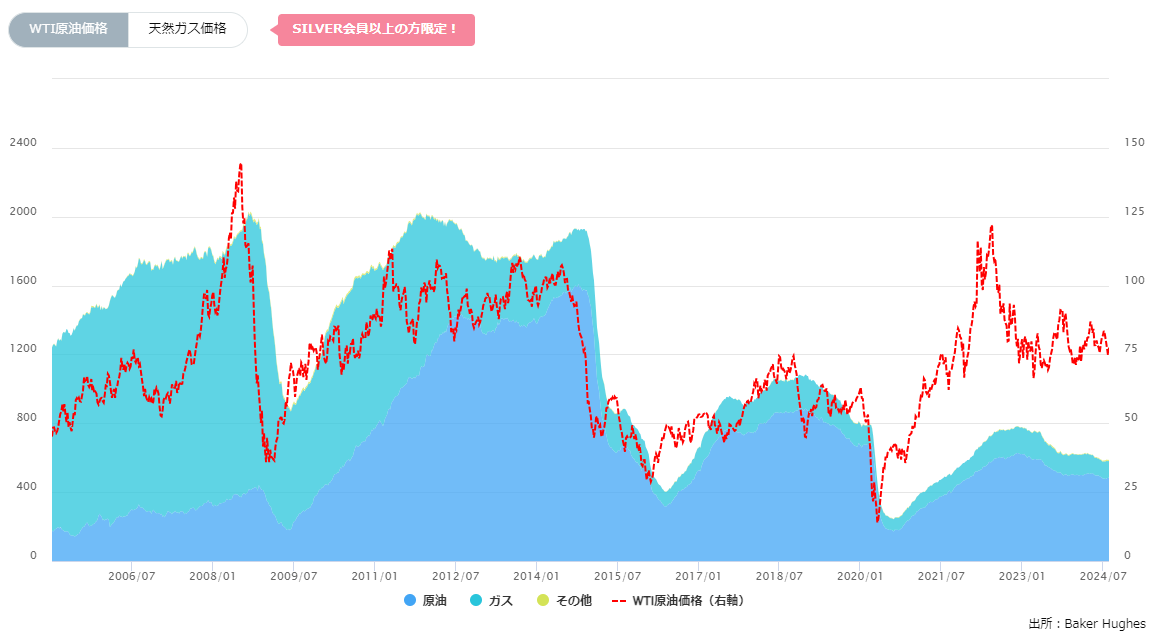Viewport: 1158px width, 638px height.
Task: Click the 1200 left axis label
Action: [x=23, y=349]
